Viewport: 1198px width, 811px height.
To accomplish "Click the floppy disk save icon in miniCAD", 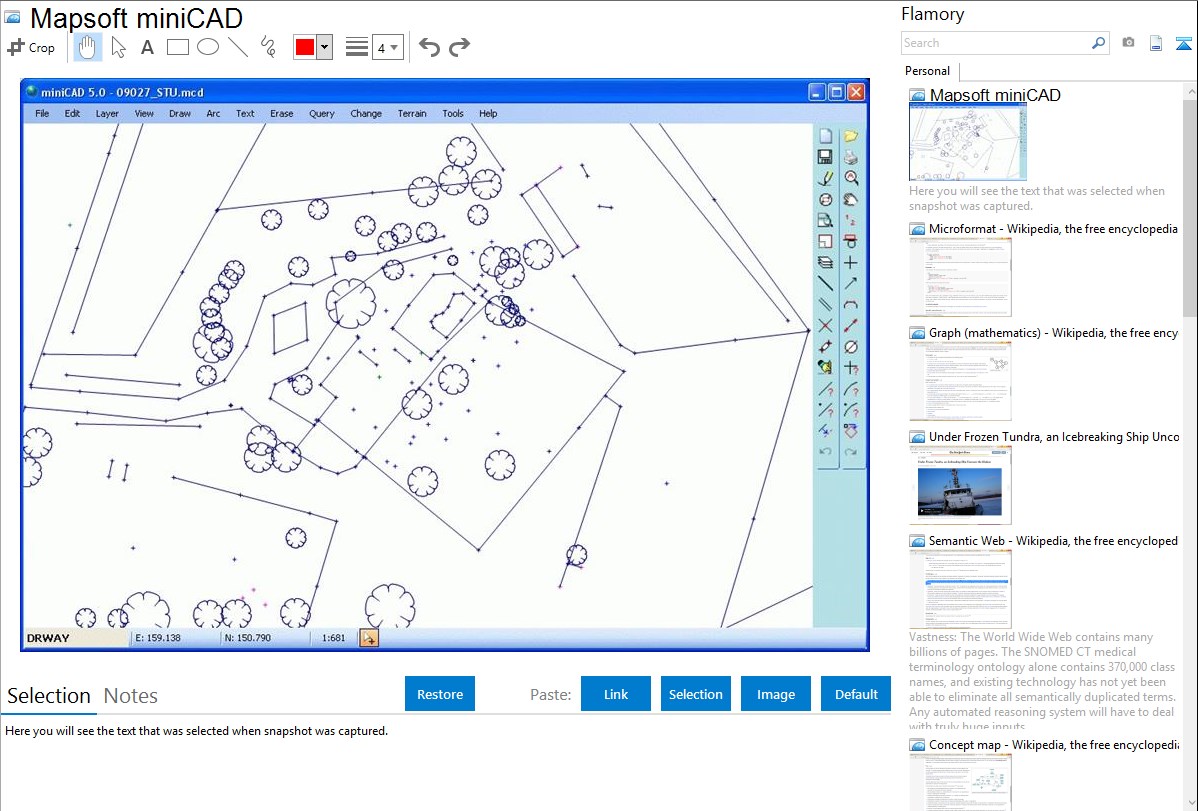I will click(825, 157).
